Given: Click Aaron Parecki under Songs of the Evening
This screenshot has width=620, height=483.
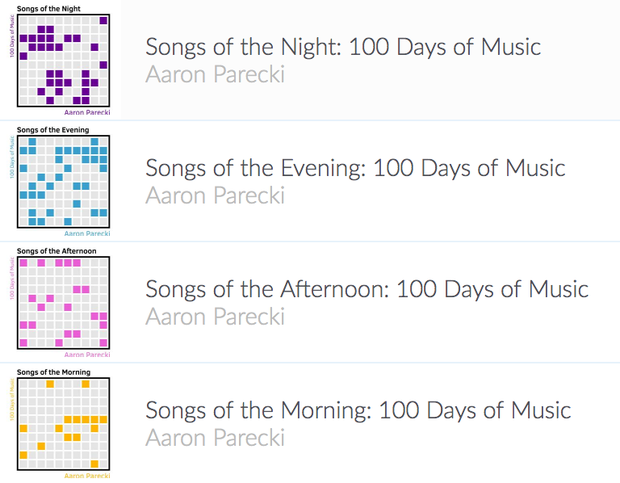Looking at the screenshot, I should tap(215, 196).
